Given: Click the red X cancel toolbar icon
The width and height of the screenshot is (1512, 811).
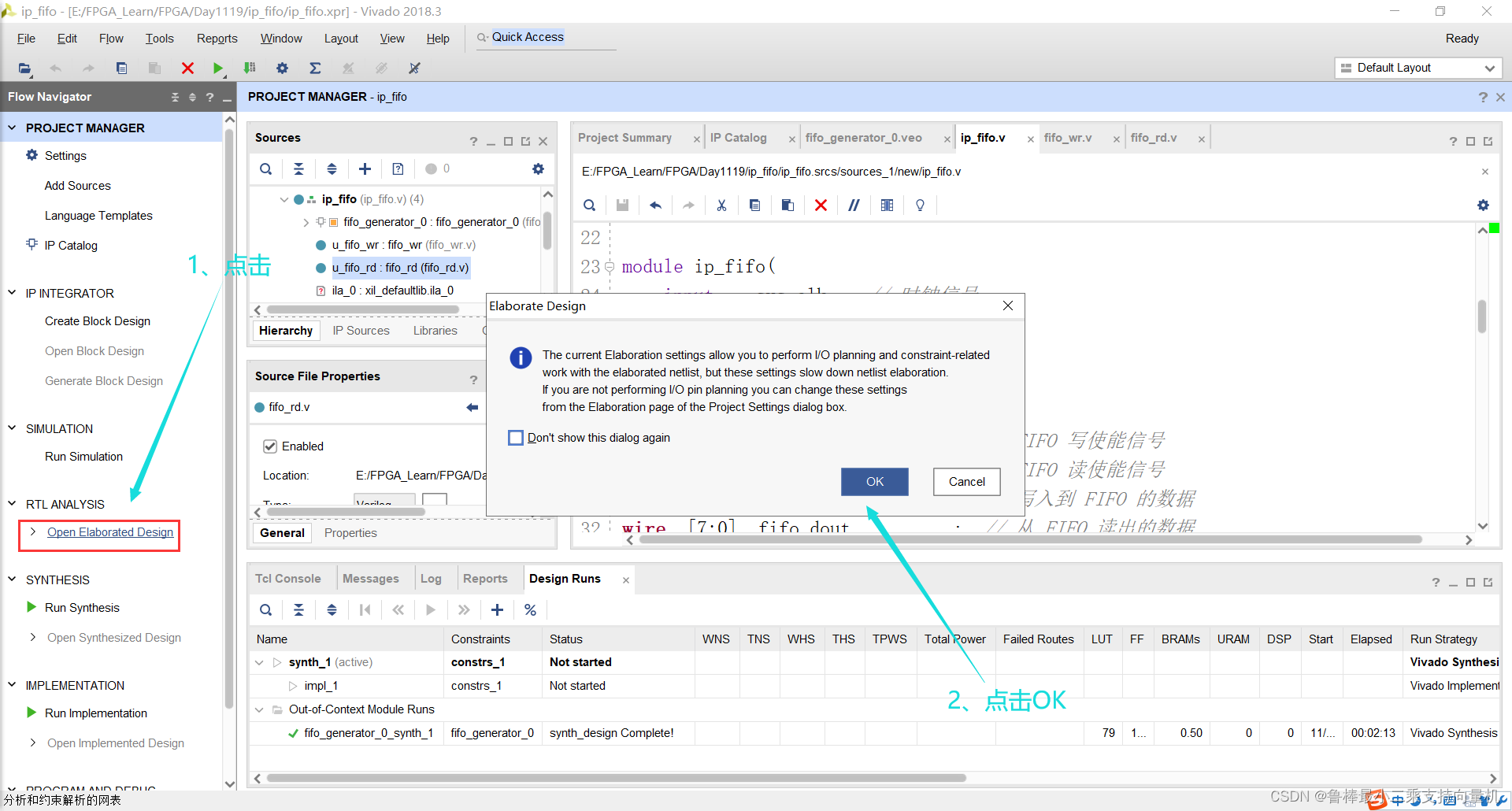Looking at the screenshot, I should pos(187,69).
